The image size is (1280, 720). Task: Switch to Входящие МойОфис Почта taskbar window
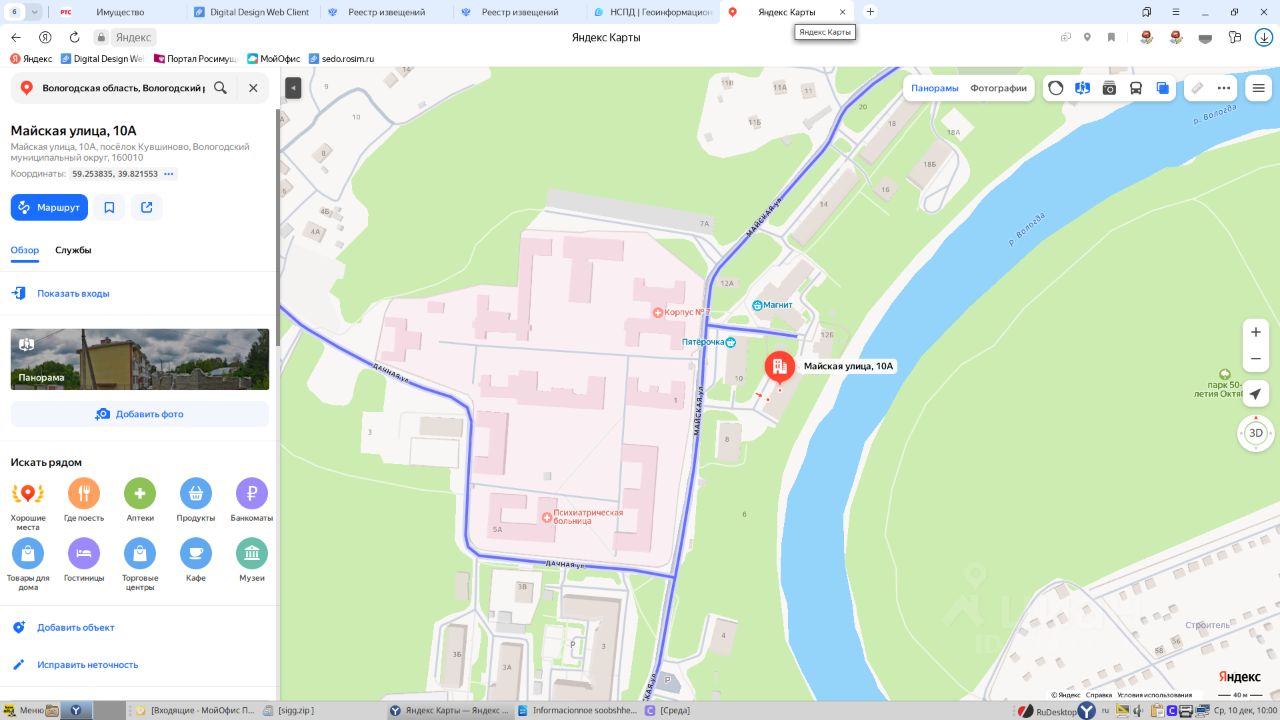195,711
